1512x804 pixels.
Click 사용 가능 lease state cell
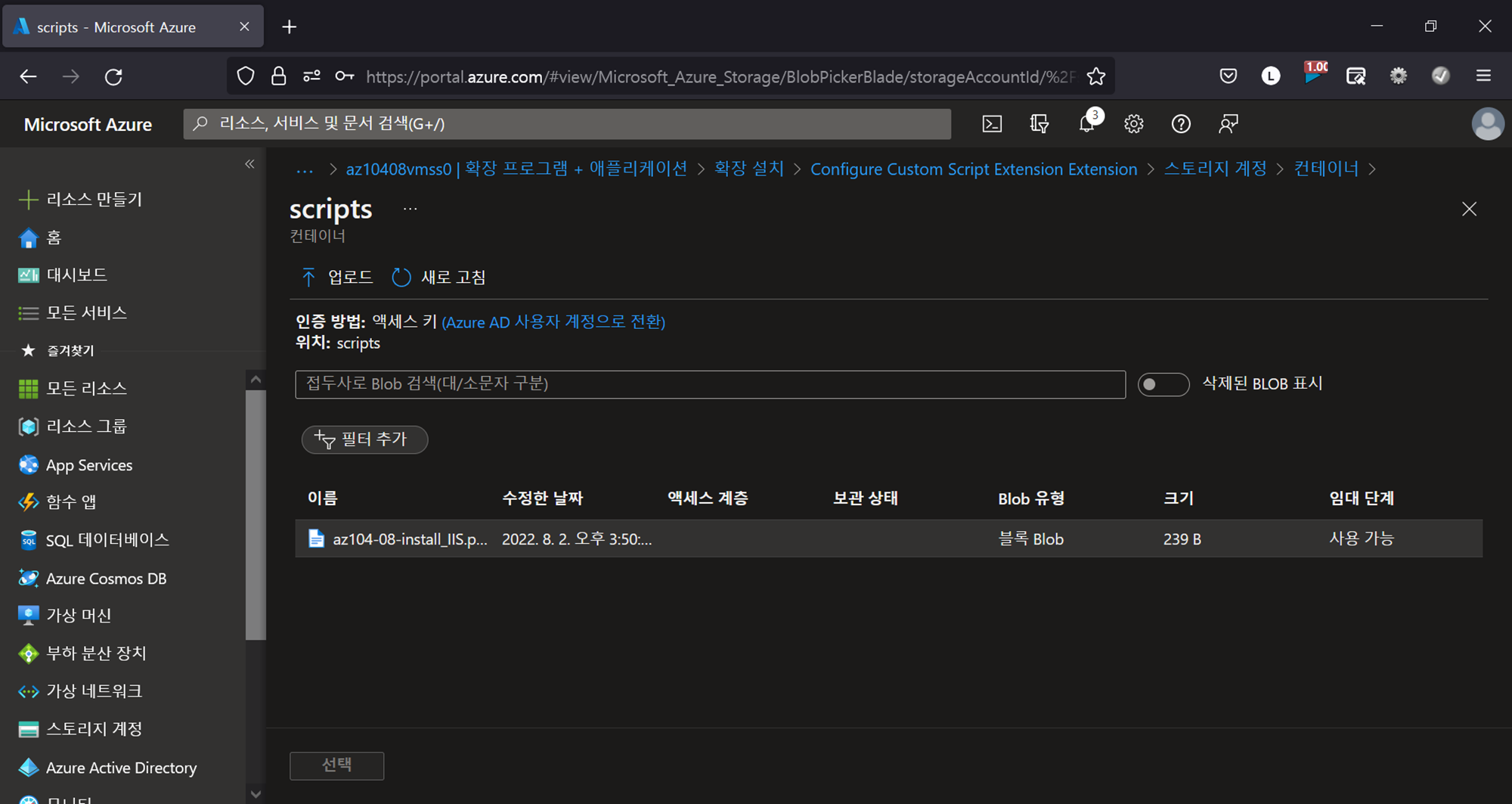point(1362,539)
